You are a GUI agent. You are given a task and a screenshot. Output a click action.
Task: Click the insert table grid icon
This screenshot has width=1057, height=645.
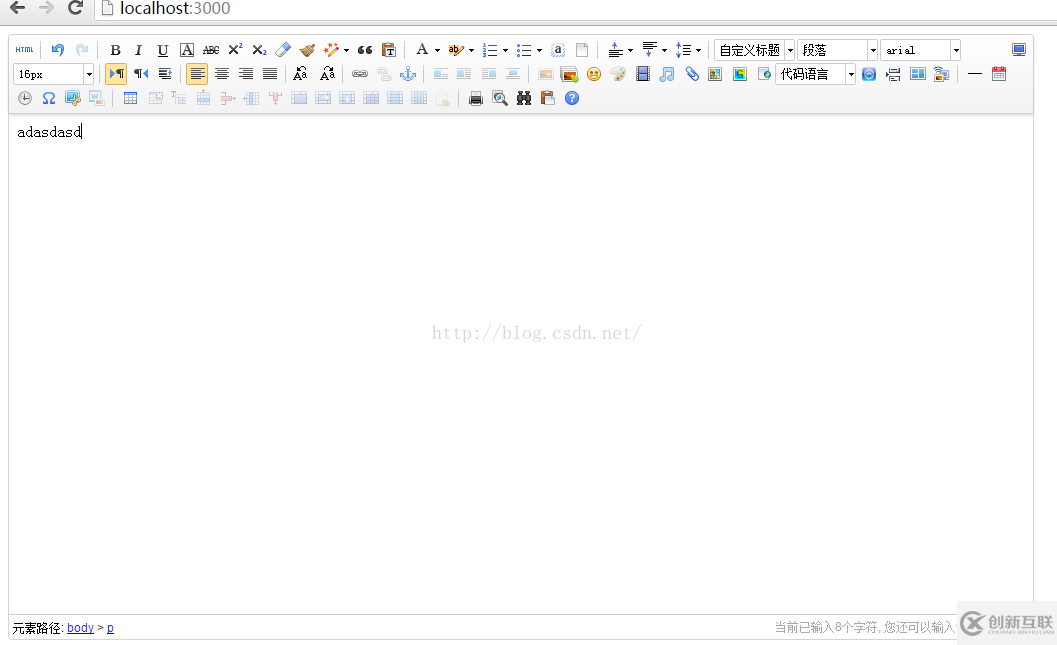[x=130, y=98]
